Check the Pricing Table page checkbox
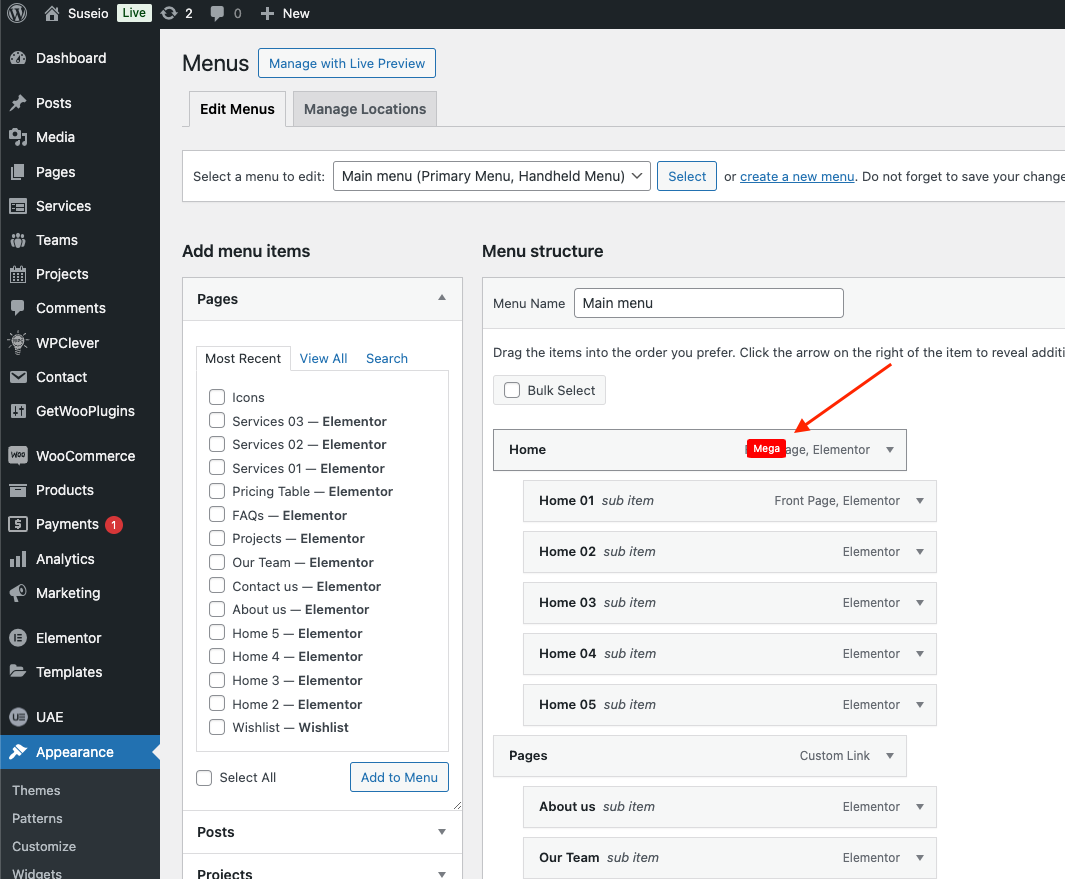The image size is (1065, 879). tap(217, 491)
